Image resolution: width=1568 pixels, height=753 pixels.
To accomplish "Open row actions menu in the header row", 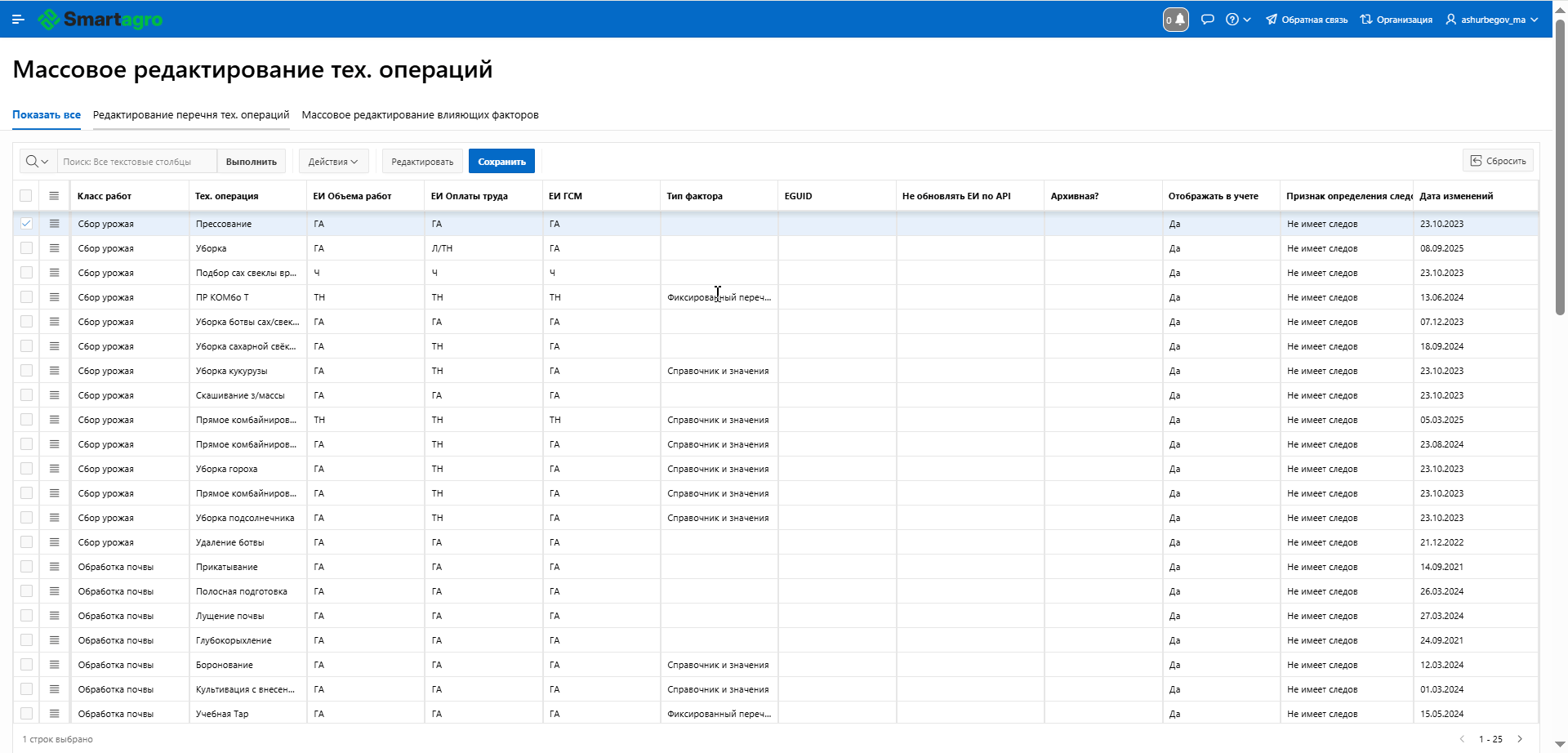I will click(55, 196).
